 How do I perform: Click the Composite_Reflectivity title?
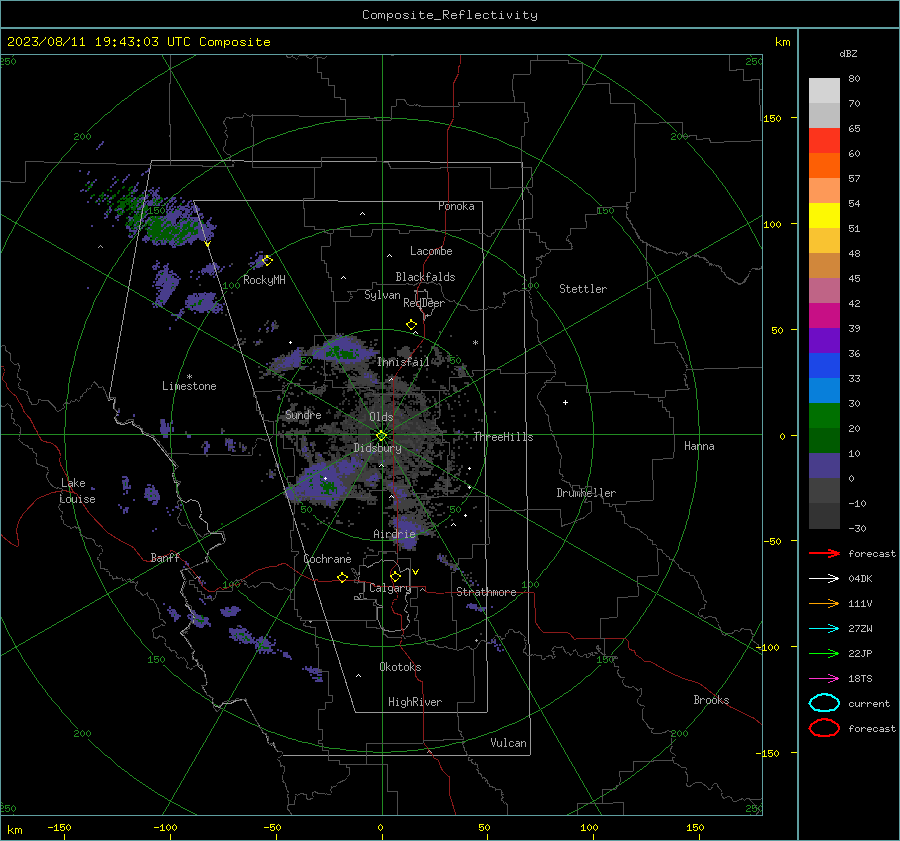[x=450, y=15]
